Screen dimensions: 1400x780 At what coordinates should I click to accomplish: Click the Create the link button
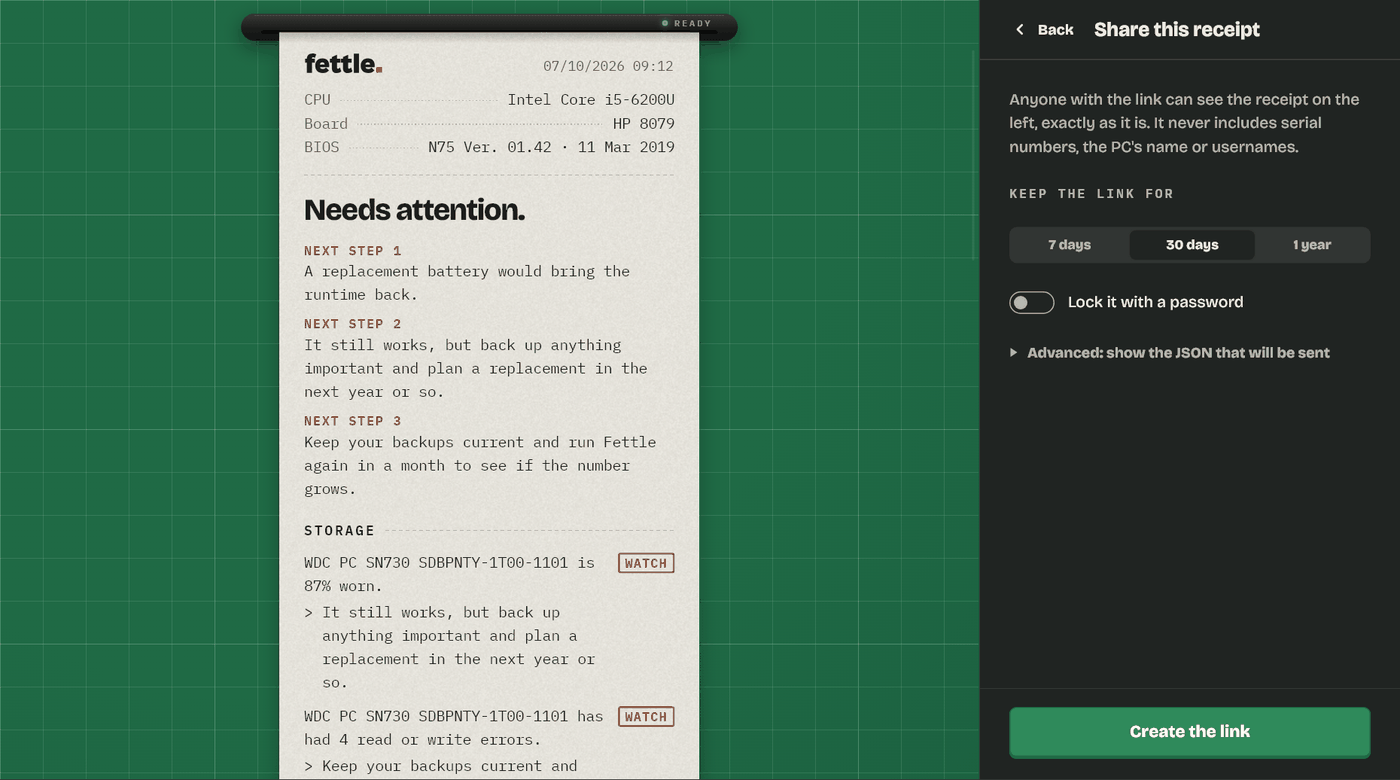[x=1190, y=732]
